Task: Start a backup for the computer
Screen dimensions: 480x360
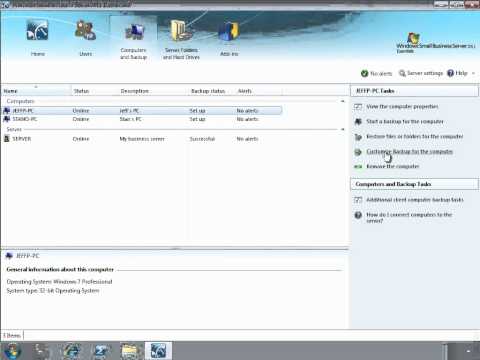Action: tap(405, 122)
